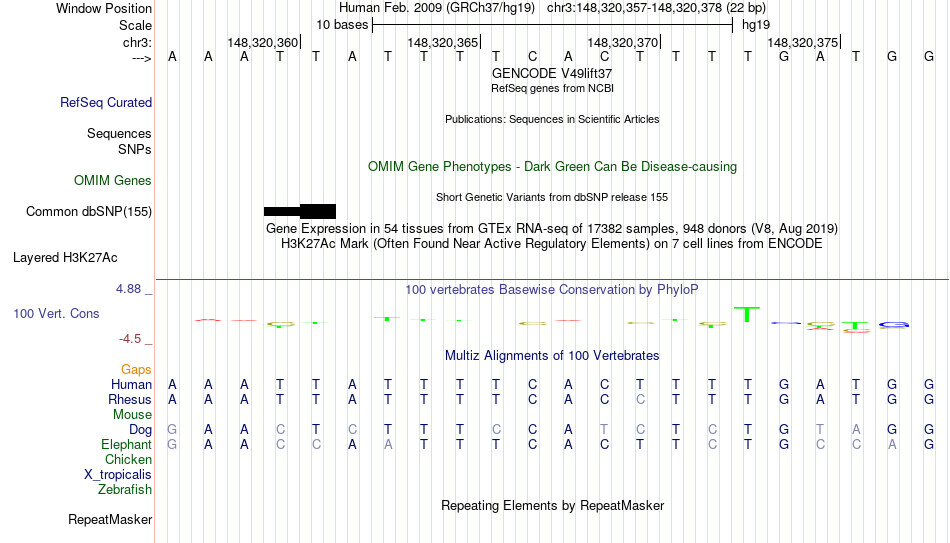The width and height of the screenshot is (950, 543).
Task: Click the chr3: row label
Action: (138, 42)
